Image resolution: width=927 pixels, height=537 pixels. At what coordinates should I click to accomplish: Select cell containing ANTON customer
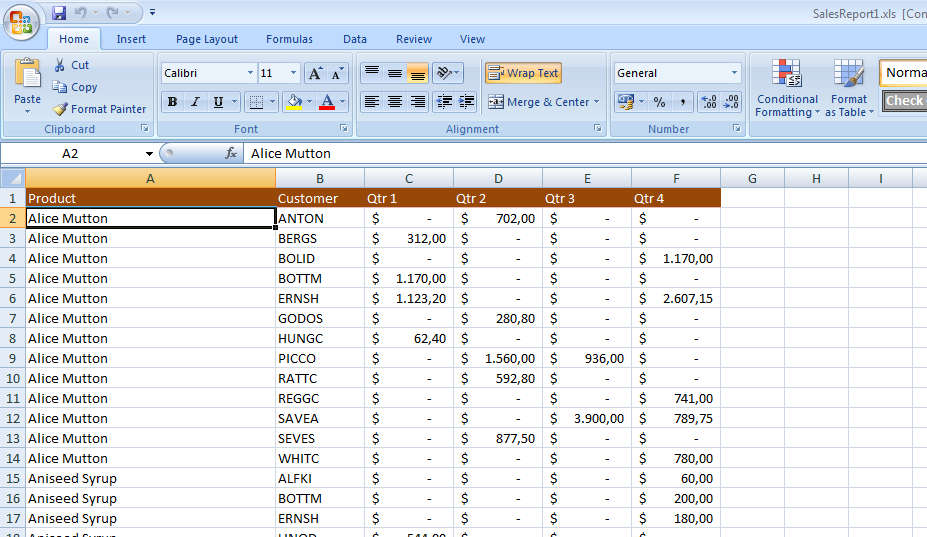319,218
